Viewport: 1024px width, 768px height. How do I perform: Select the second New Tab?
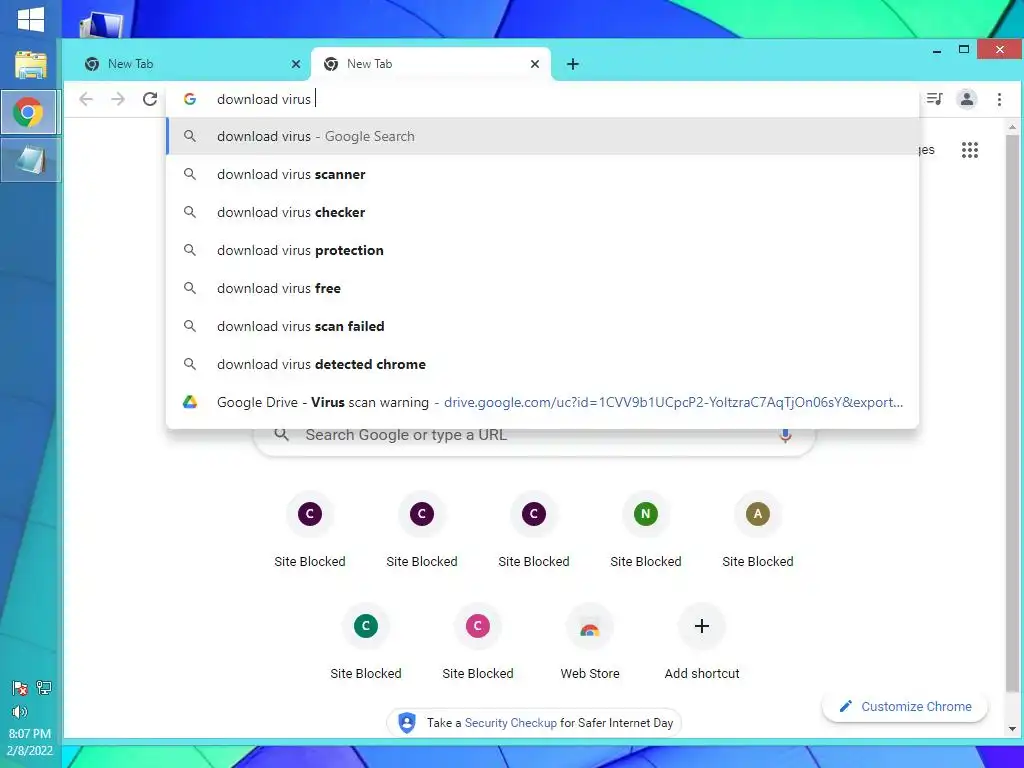click(431, 64)
